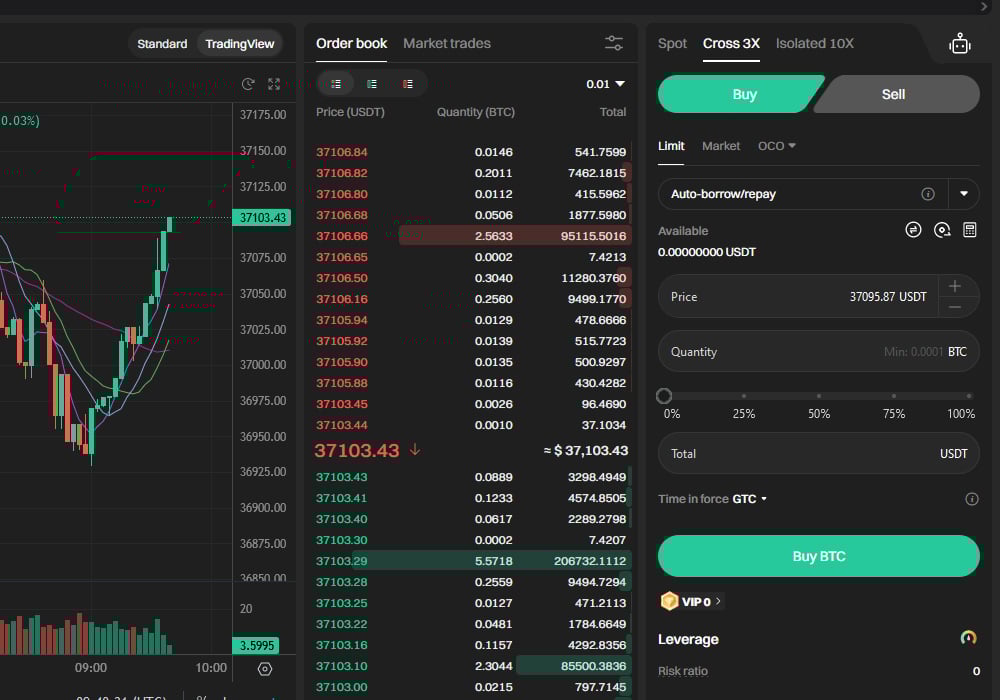Show only sell orders in order book
Image resolution: width=1000 pixels, height=700 pixels.
[x=408, y=84]
